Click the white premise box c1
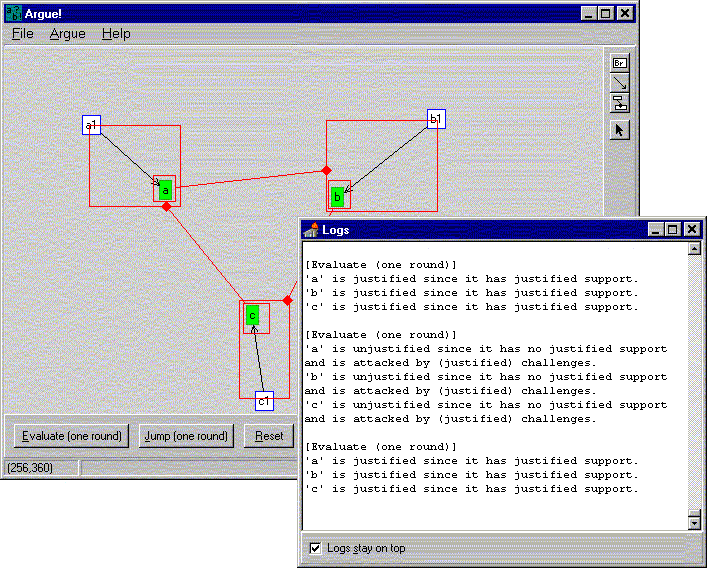The height and width of the screenshot is (568, 707). tap(264, 401)
